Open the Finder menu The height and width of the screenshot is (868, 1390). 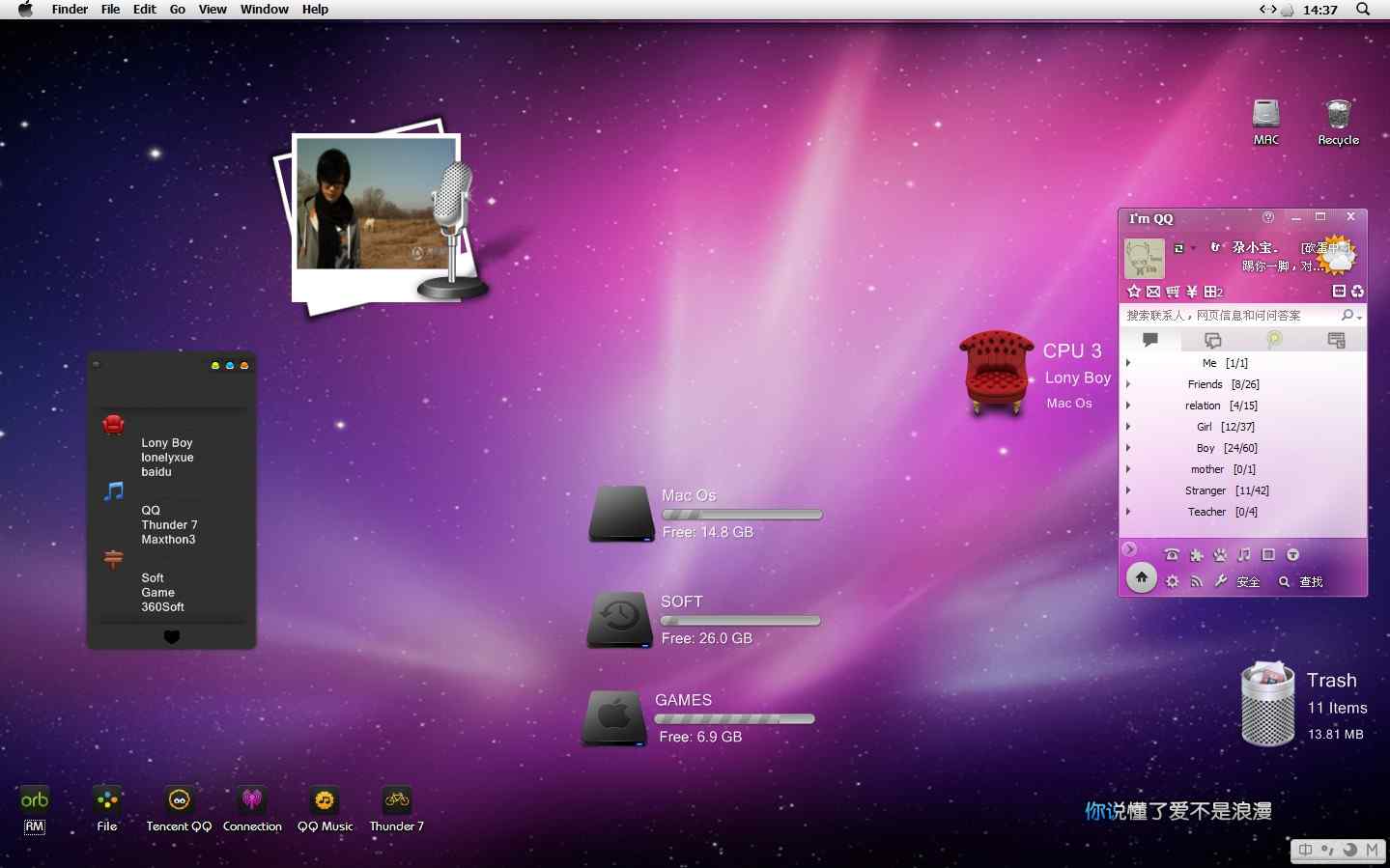pyautogui.click(x=70, y=10)
